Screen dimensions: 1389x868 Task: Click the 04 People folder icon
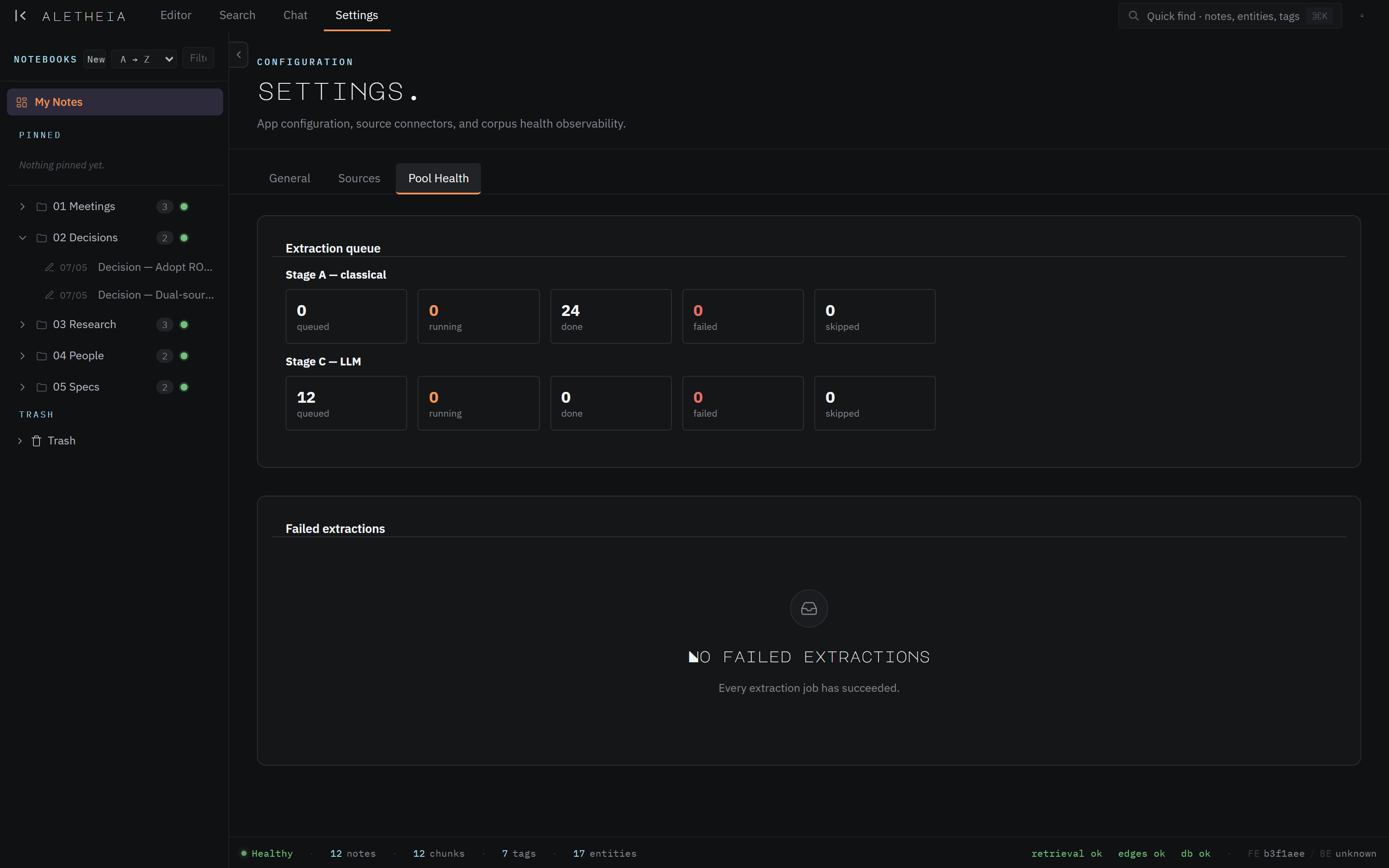pyautogui.click(x=41, y=356)
